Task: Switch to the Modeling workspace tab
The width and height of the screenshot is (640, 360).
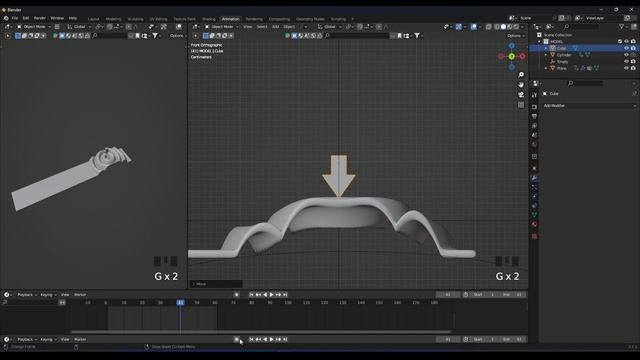Action: 113,19
